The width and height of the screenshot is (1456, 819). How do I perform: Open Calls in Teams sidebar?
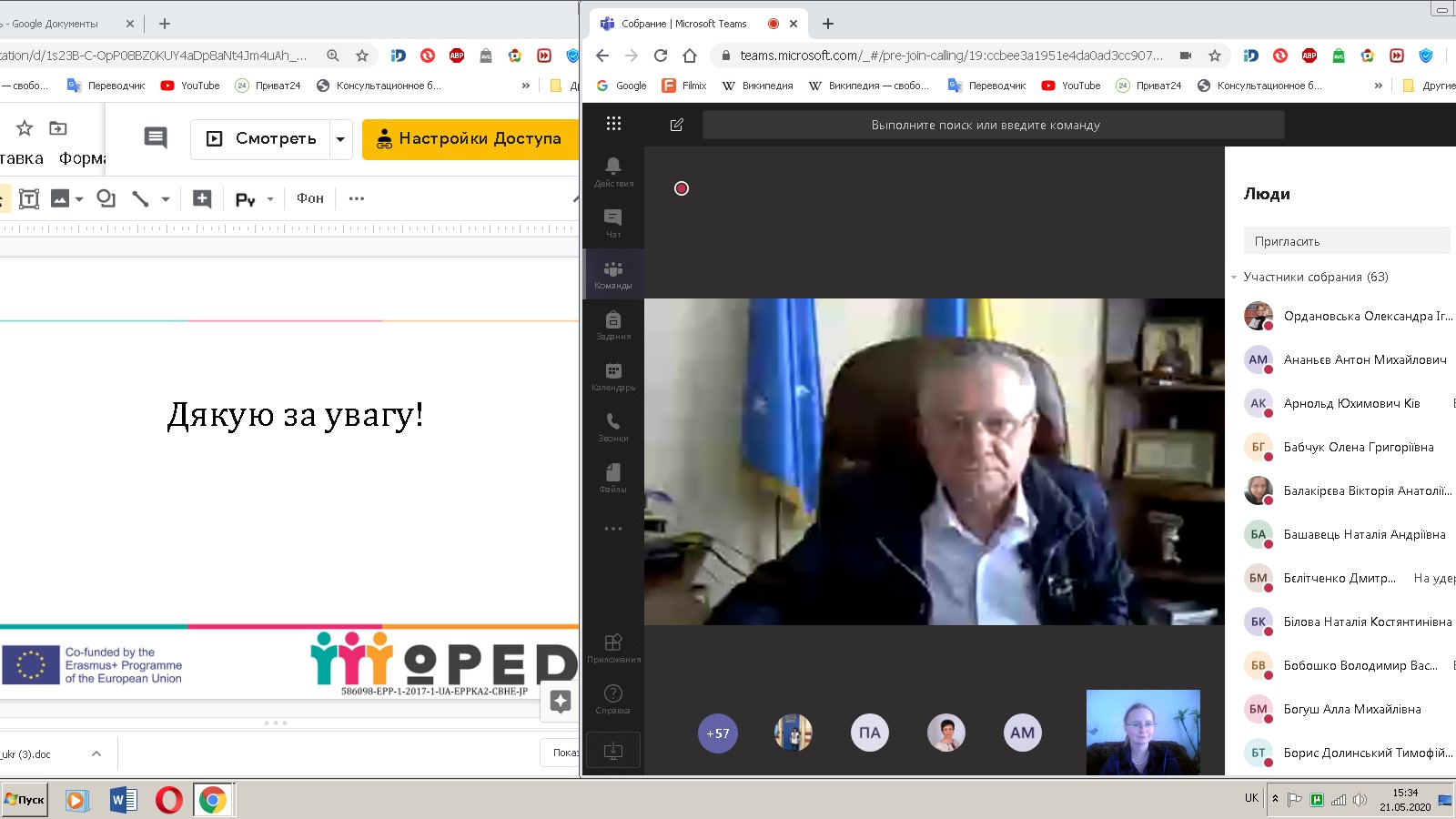point(613,425)
